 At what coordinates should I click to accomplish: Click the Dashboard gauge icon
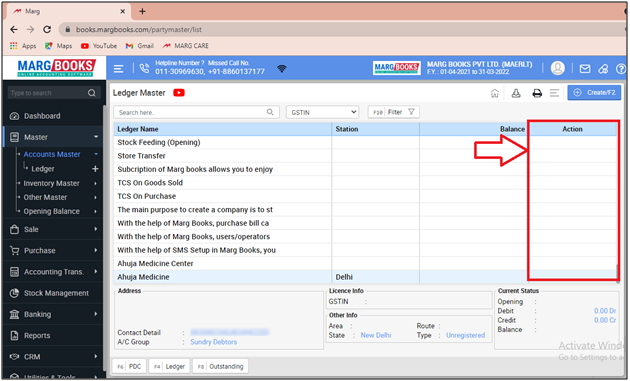point(14,116)
